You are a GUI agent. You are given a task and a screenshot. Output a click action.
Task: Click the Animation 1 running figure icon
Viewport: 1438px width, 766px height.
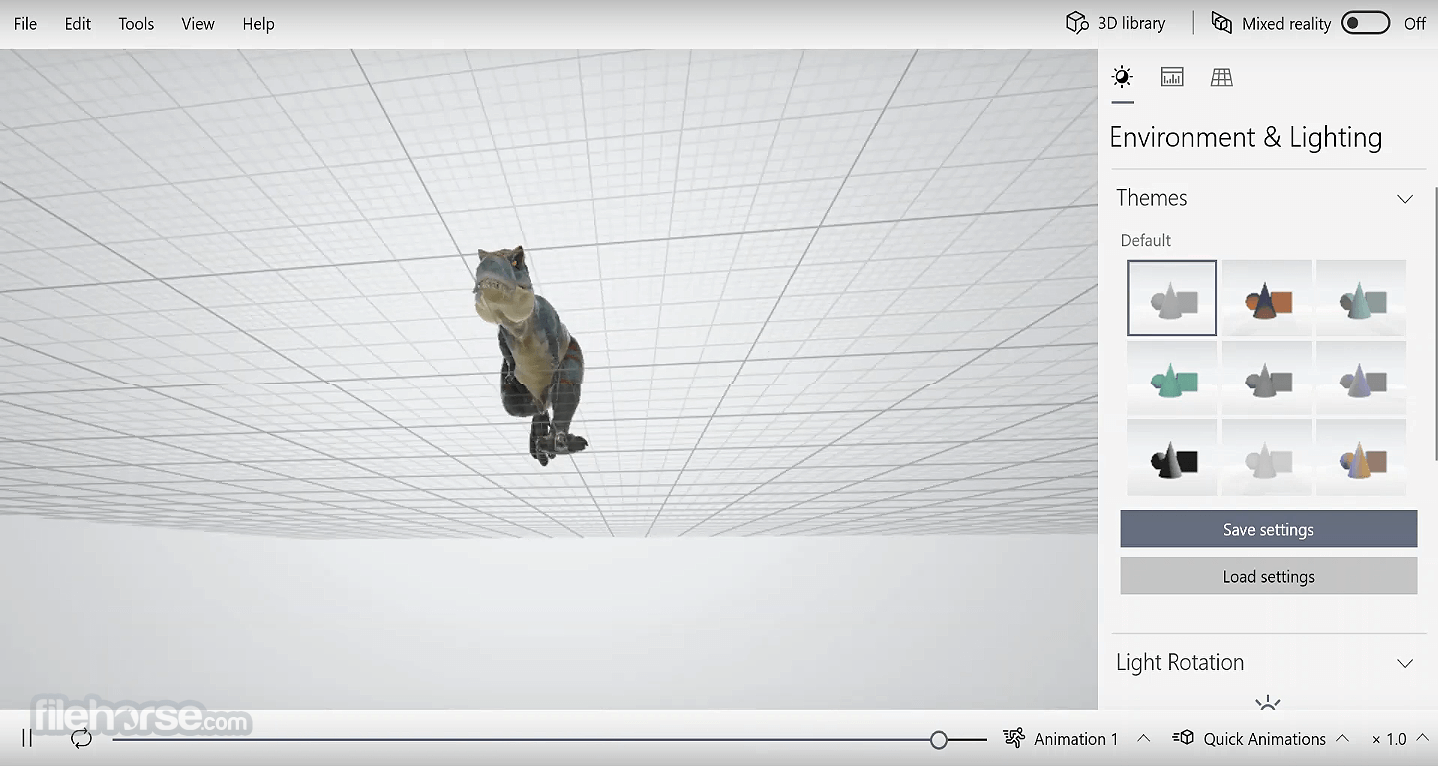point(1014,739)
